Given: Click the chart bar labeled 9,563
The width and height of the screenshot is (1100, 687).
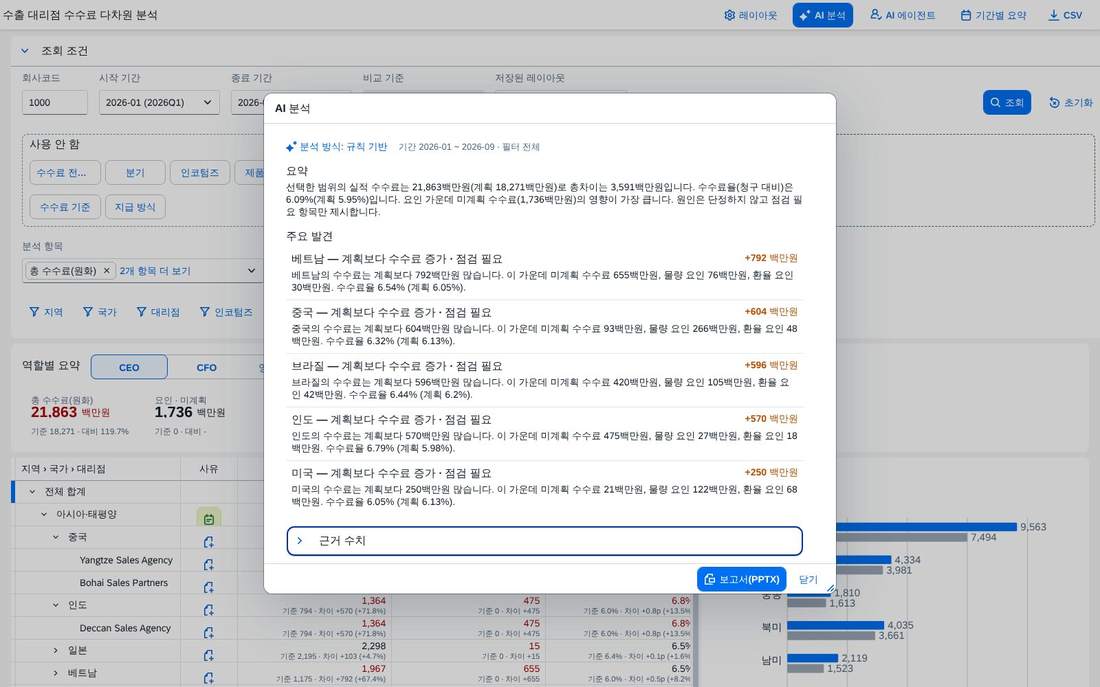Looking at the screenshot, I should (926, 526).
